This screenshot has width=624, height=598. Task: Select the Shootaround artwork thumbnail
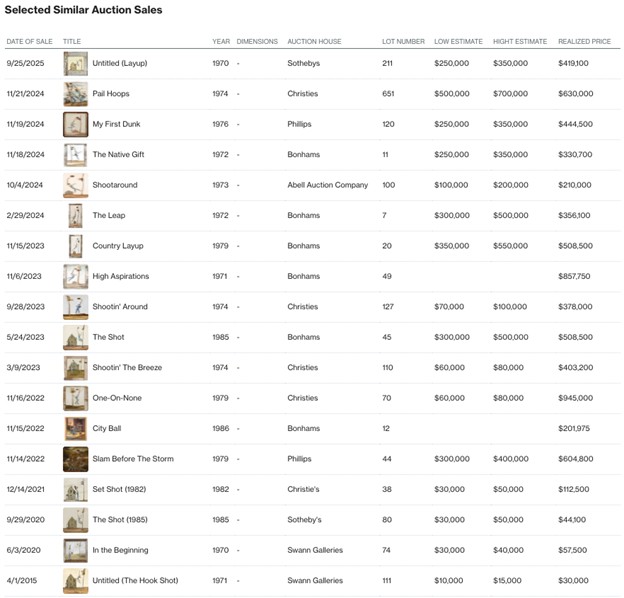tap(75, 185)
